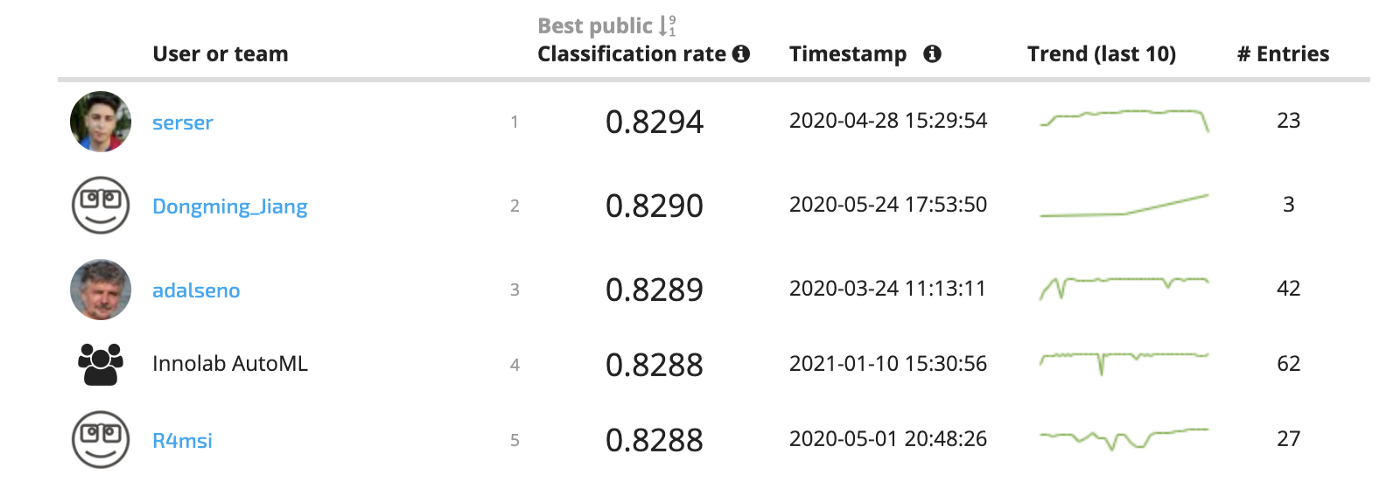Click Innolab AutoML's trend sparkline chart

point(1124,359)
